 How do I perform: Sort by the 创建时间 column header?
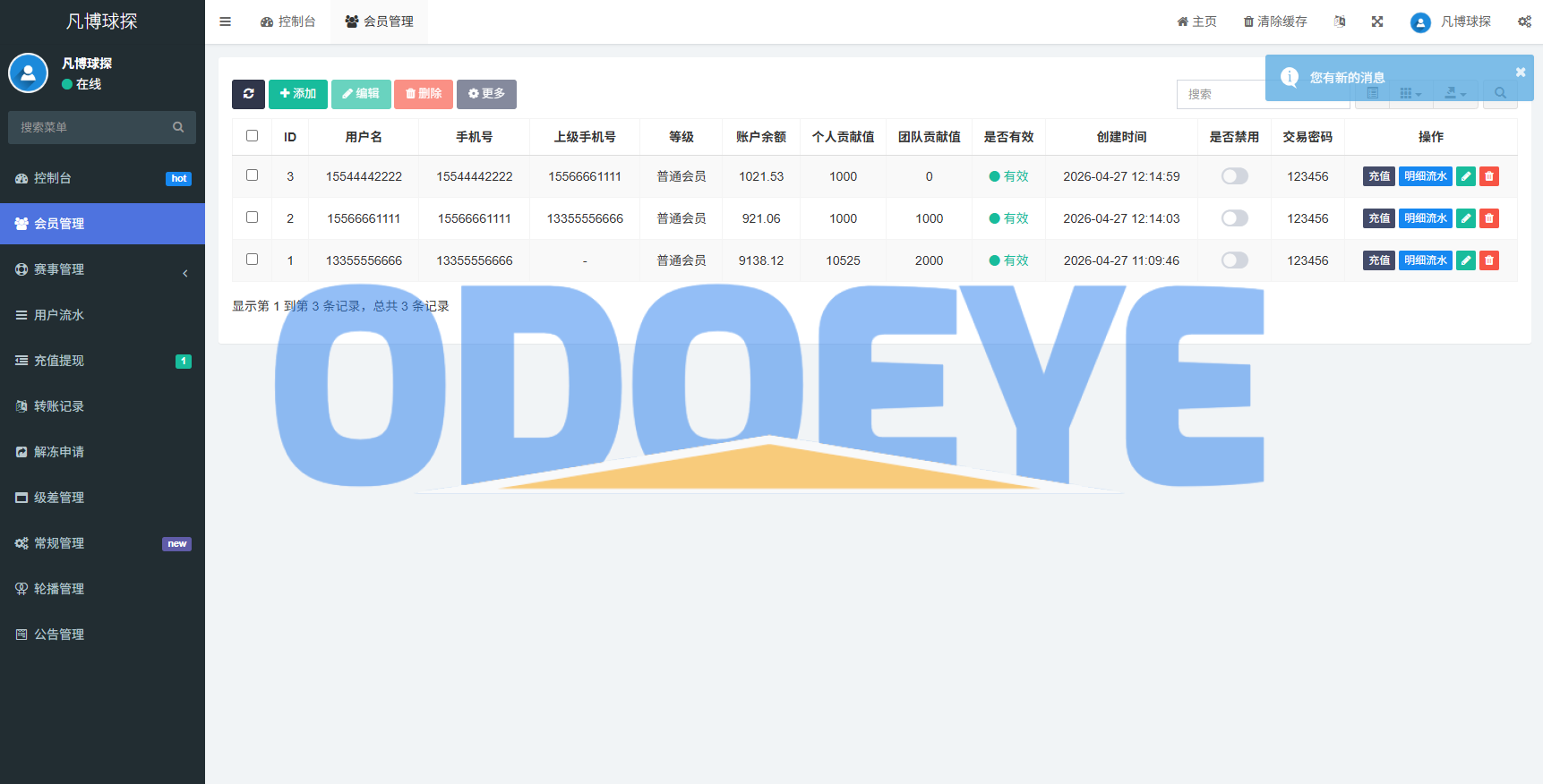coord(1121,137)
